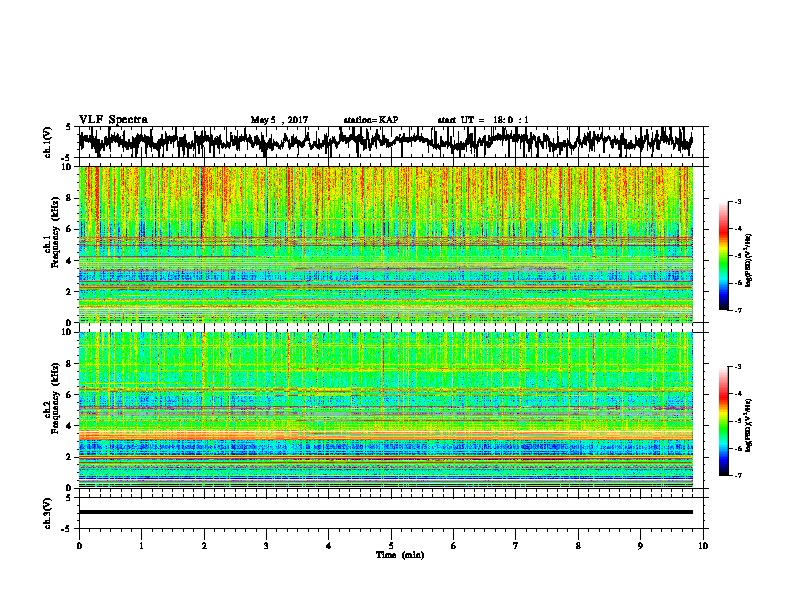
Task: Click the ch.2 frequency tick label '8'
Action: point(70,364)
